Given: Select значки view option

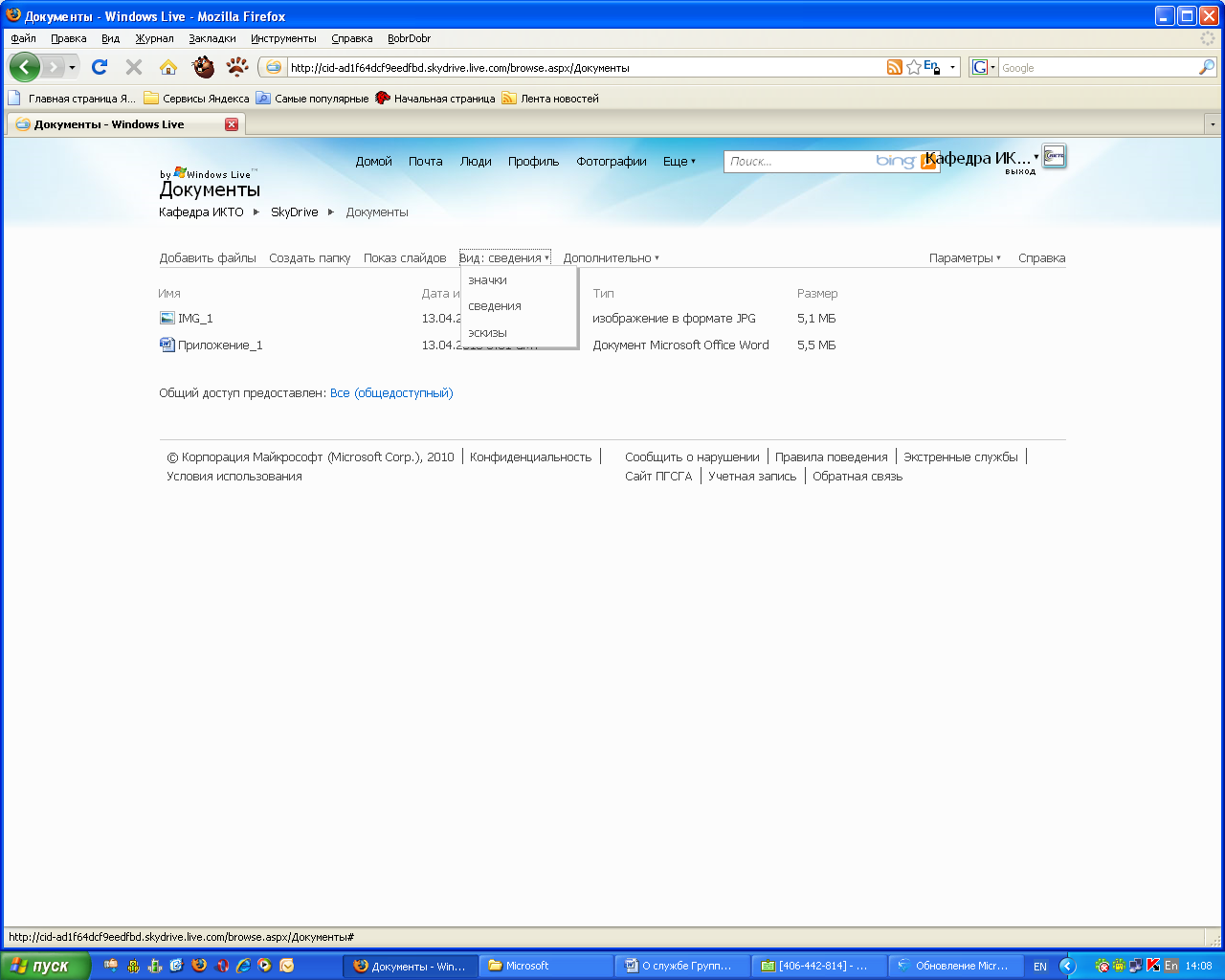Looking at the screenshot, I should pyautogui.click(x=488, y=280).
